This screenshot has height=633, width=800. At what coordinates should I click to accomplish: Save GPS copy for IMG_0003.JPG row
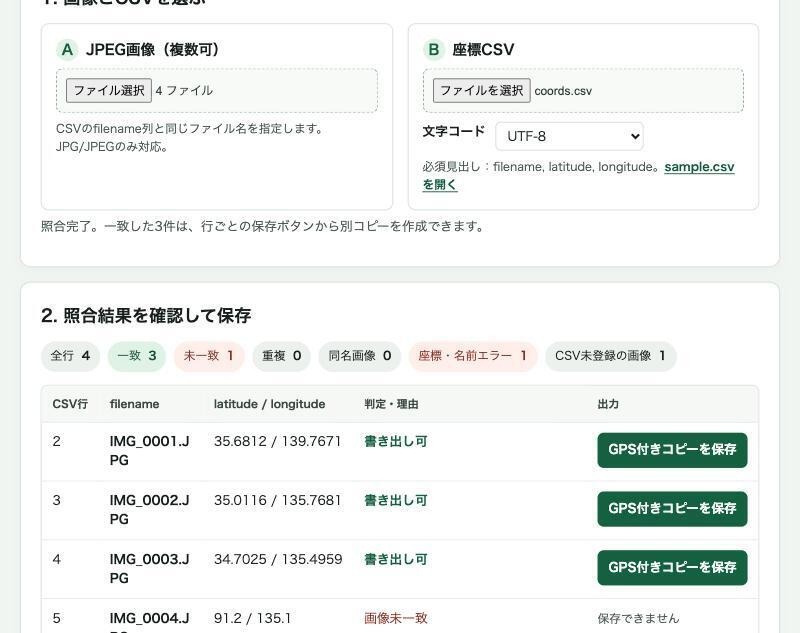tap(672, 567)
